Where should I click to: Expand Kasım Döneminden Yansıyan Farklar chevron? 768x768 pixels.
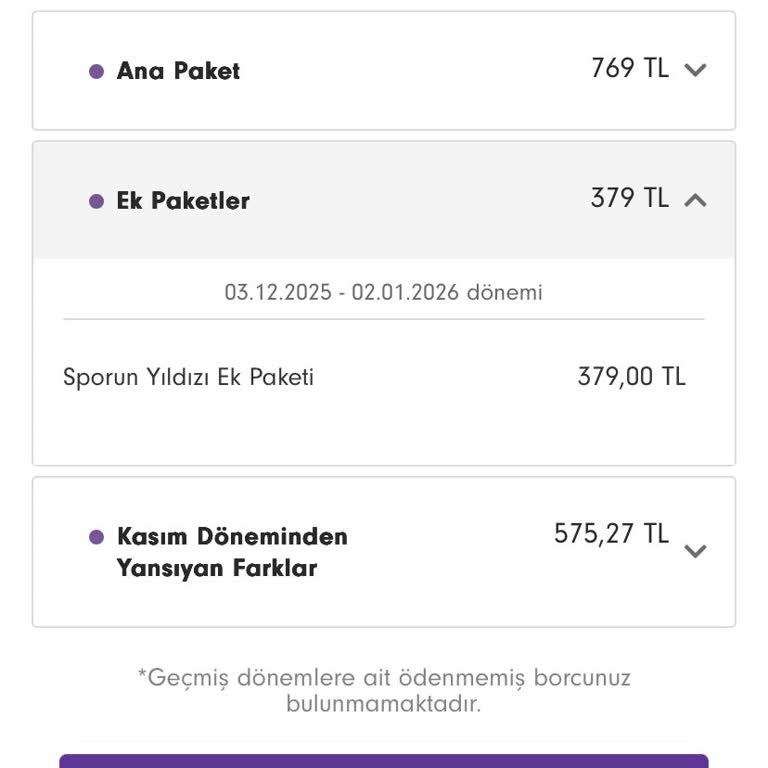(695, 551)
